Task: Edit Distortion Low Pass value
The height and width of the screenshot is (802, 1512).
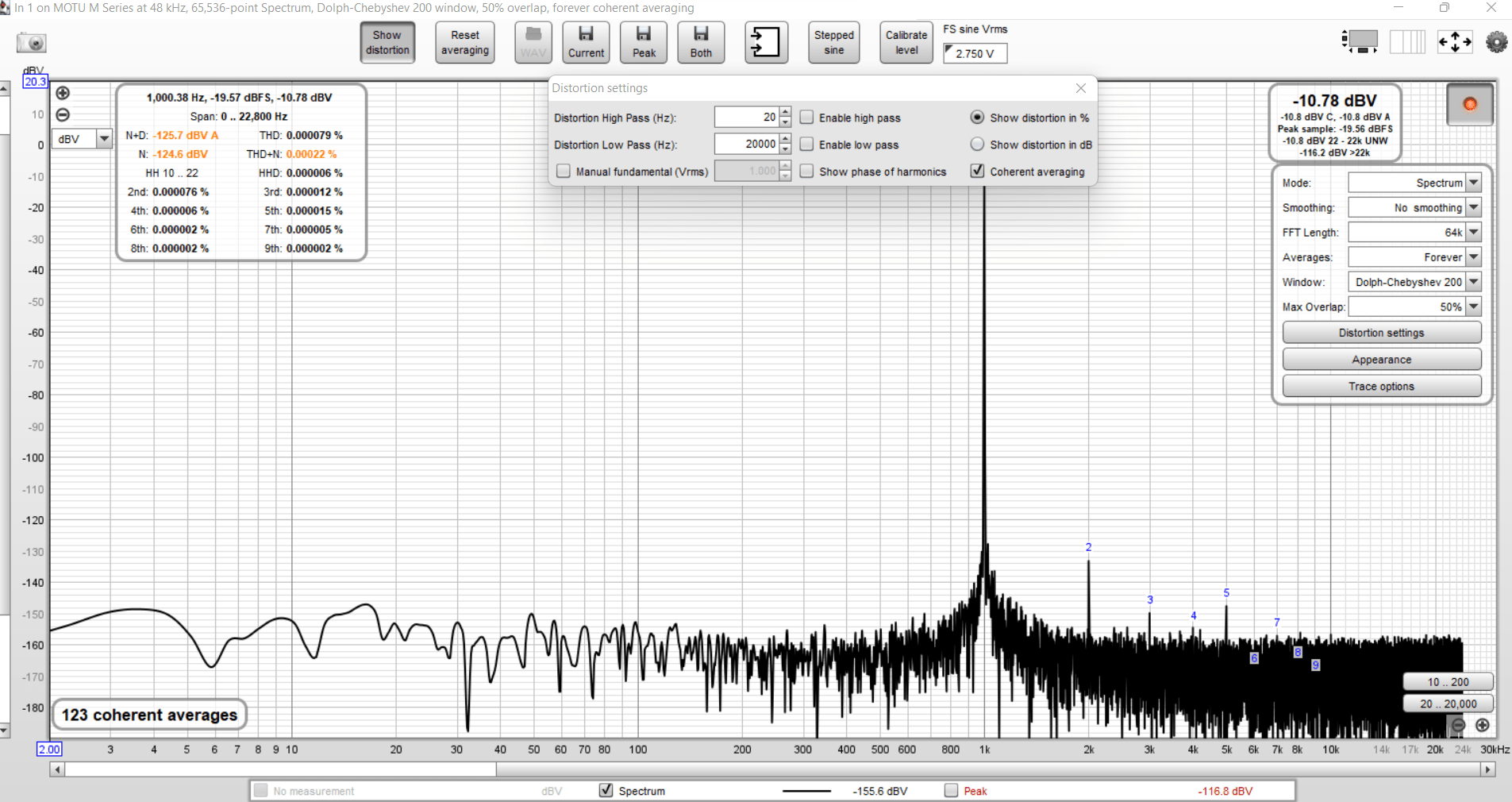Action: pos(746,144)
